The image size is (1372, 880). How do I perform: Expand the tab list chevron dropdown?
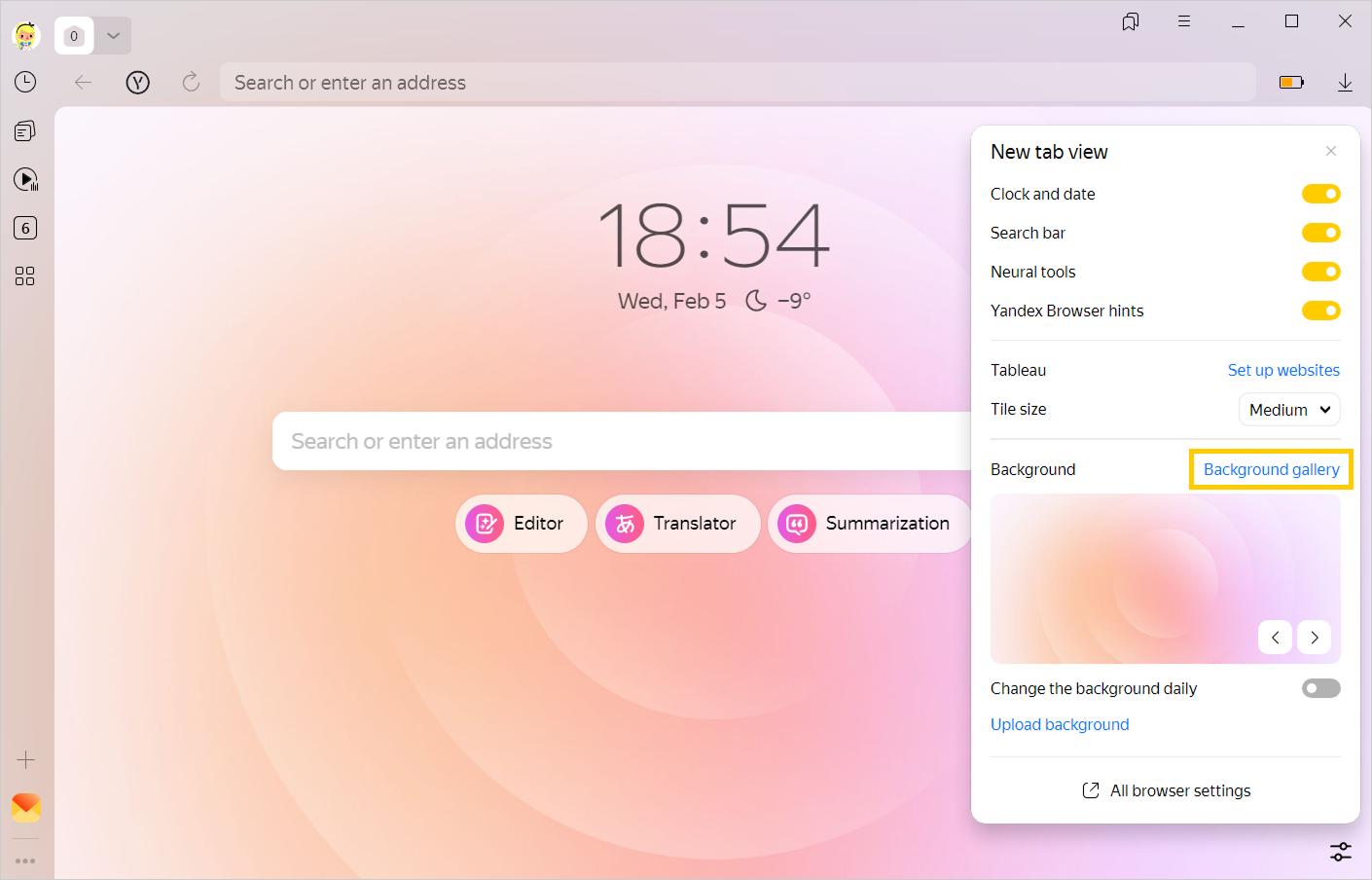coord(114,36)
